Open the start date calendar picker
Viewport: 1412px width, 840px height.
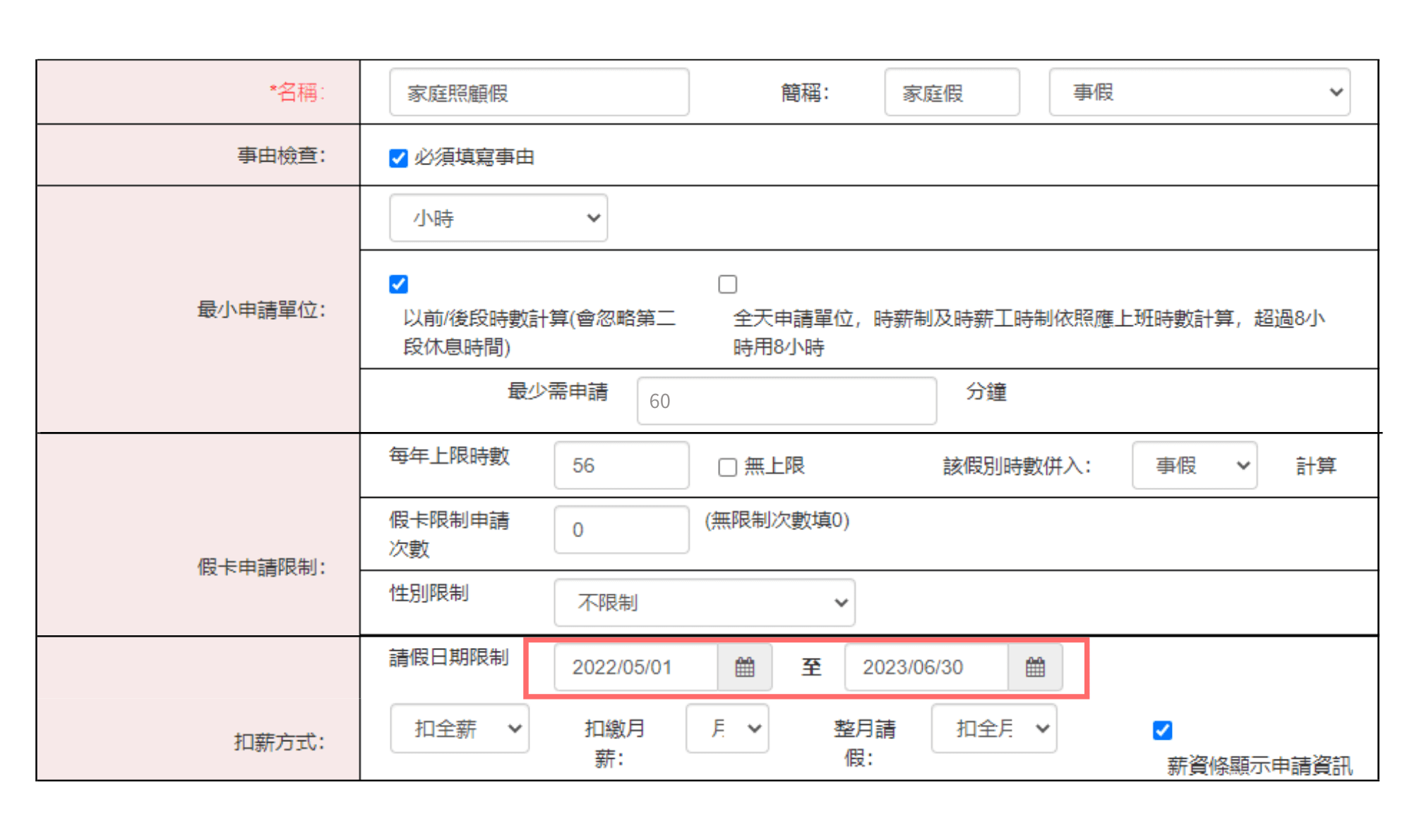[746, 667]
